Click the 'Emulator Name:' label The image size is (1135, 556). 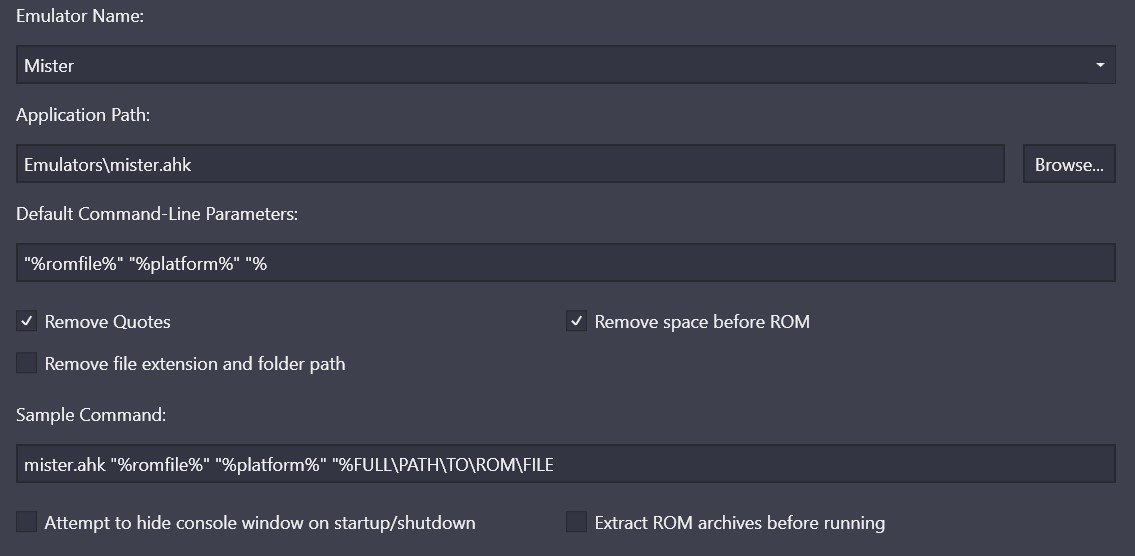[x=80, y=17]
